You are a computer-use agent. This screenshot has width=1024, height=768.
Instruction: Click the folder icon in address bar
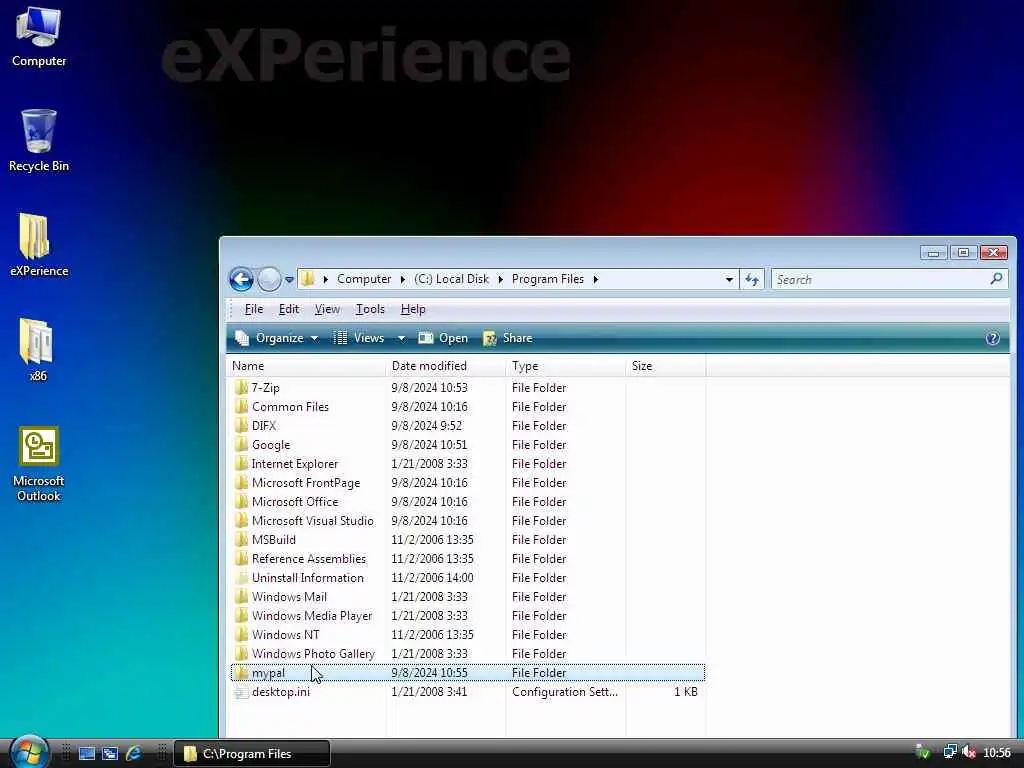(308, 280)
